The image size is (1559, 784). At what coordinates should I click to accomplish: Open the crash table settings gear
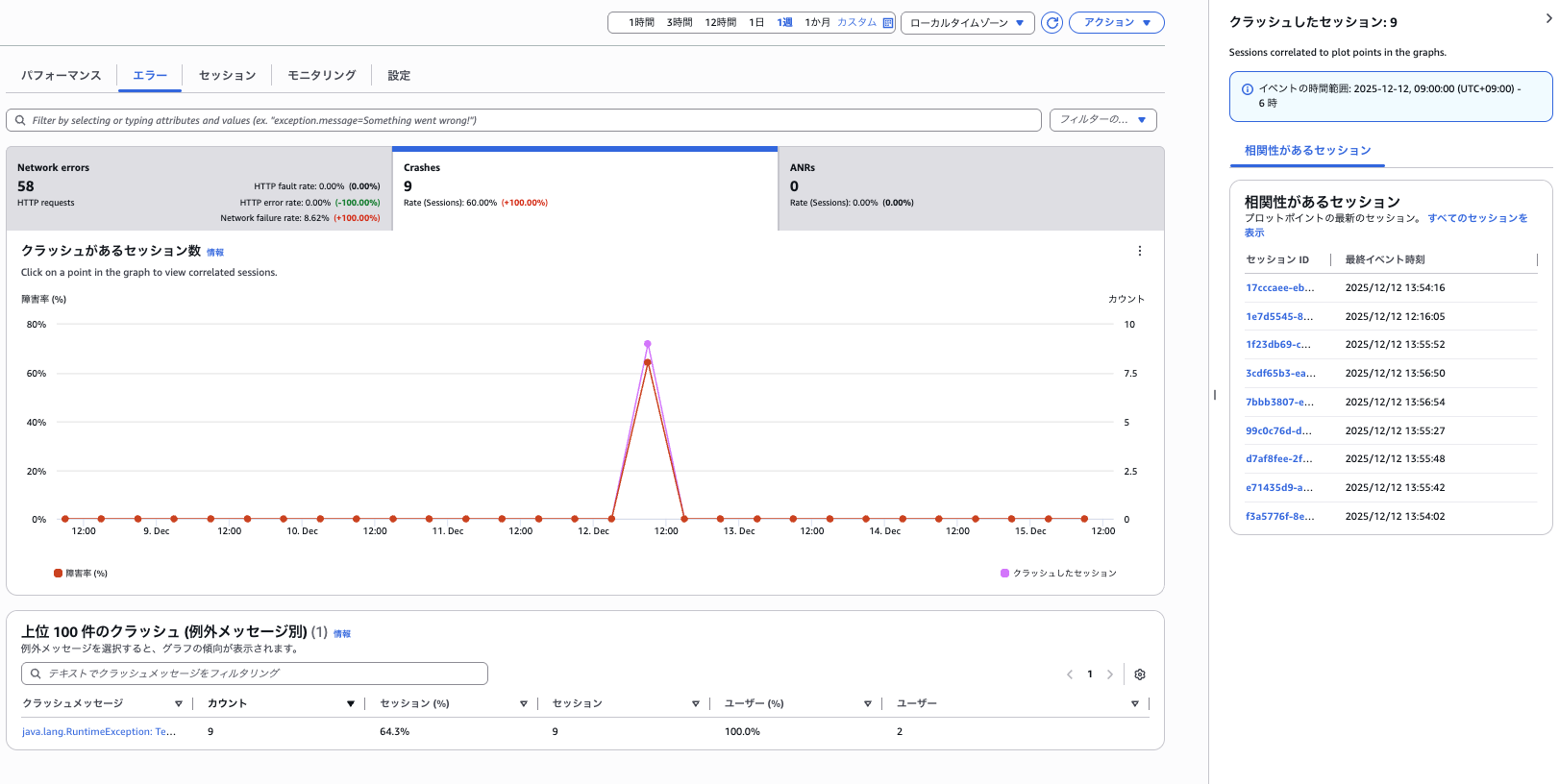coord(1140,674)
